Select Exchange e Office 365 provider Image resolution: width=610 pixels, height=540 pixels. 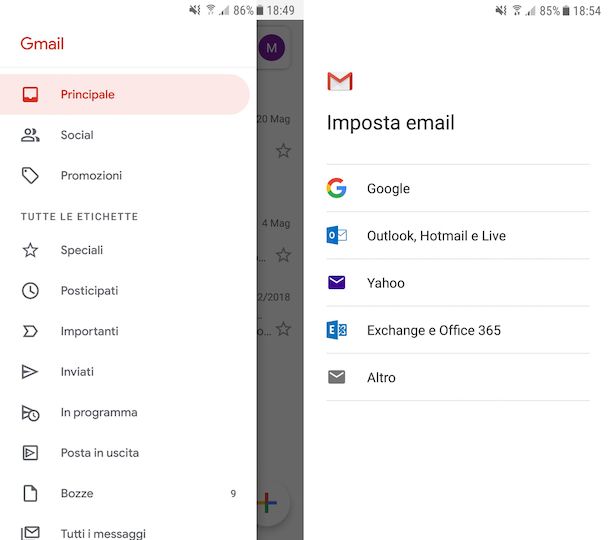[x=458, y=330]
